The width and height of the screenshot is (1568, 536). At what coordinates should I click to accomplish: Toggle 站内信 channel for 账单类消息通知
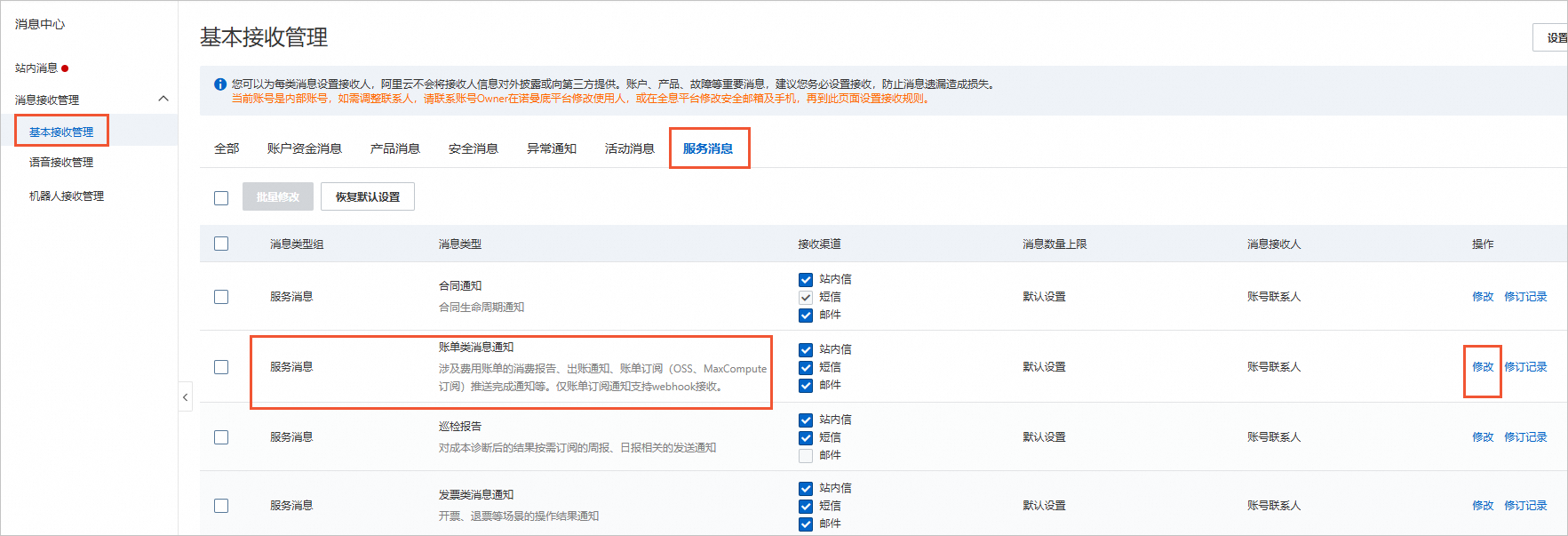point(806,350)
